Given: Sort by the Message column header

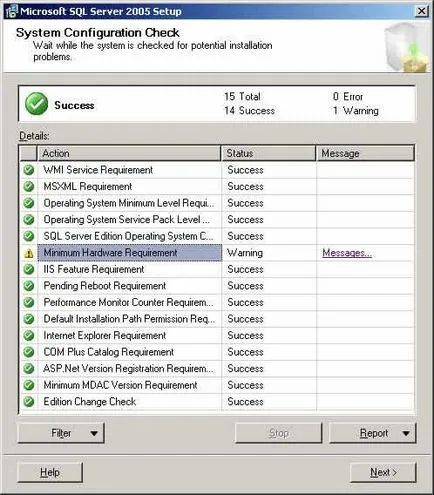Looking at the screenshot, I should pyautogui.click(x=365, y=153).
